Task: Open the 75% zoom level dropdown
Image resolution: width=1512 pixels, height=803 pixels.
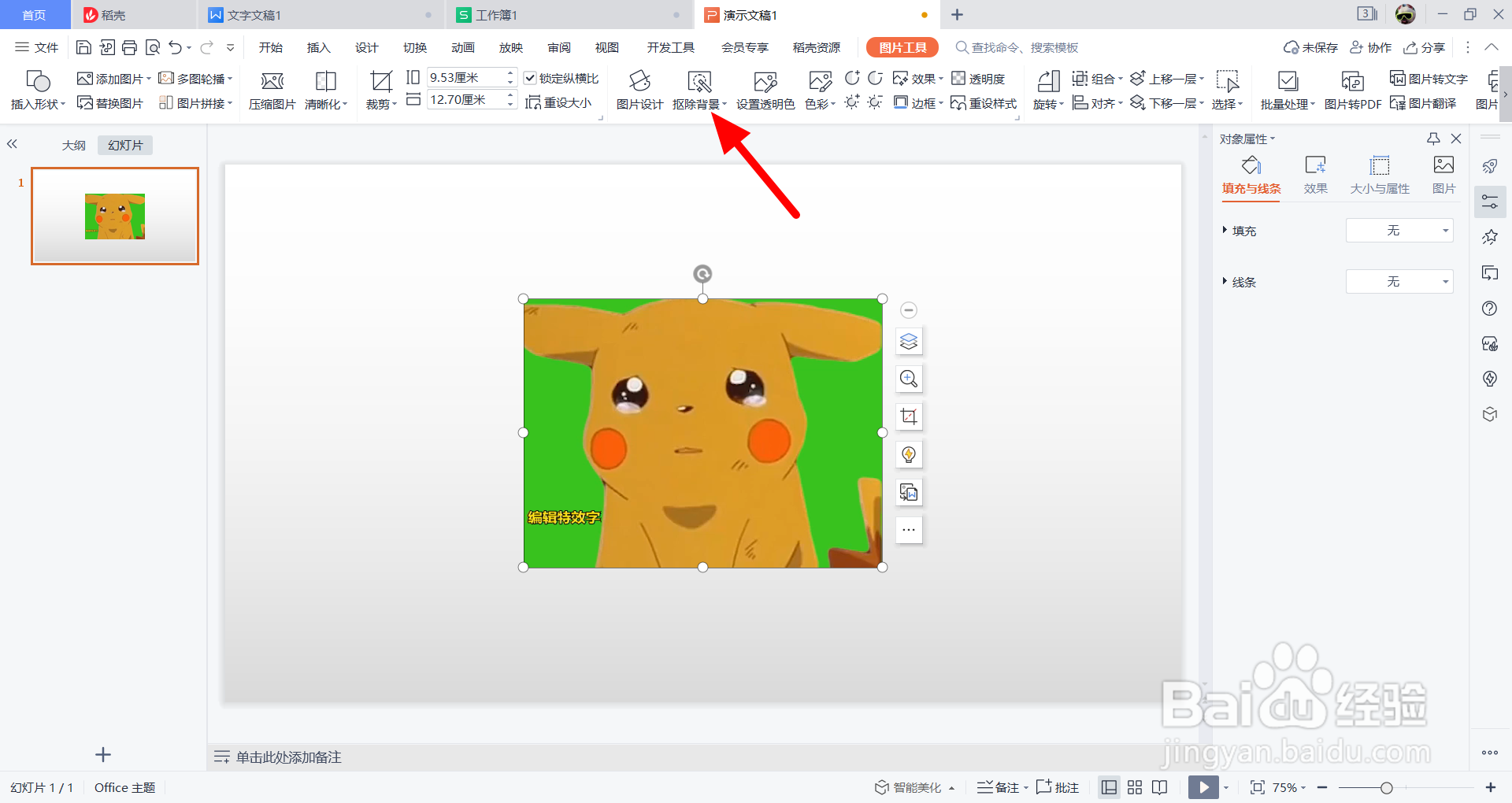Action: [1288, 787]
